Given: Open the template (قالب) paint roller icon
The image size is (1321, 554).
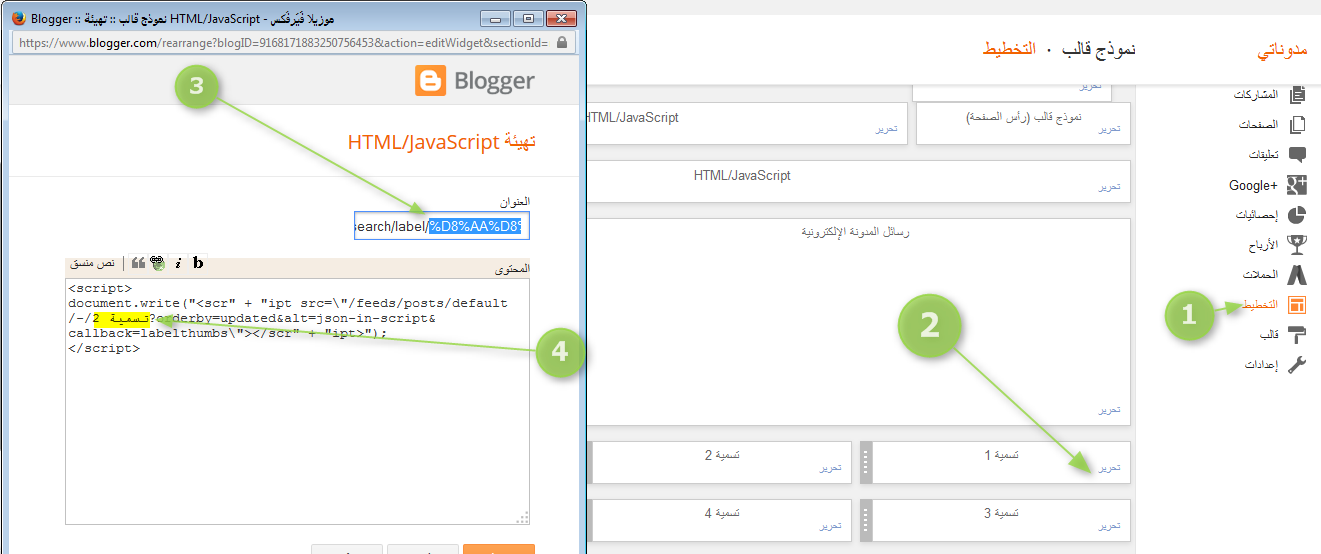Looking at the screenshot, I should 1297,334.
